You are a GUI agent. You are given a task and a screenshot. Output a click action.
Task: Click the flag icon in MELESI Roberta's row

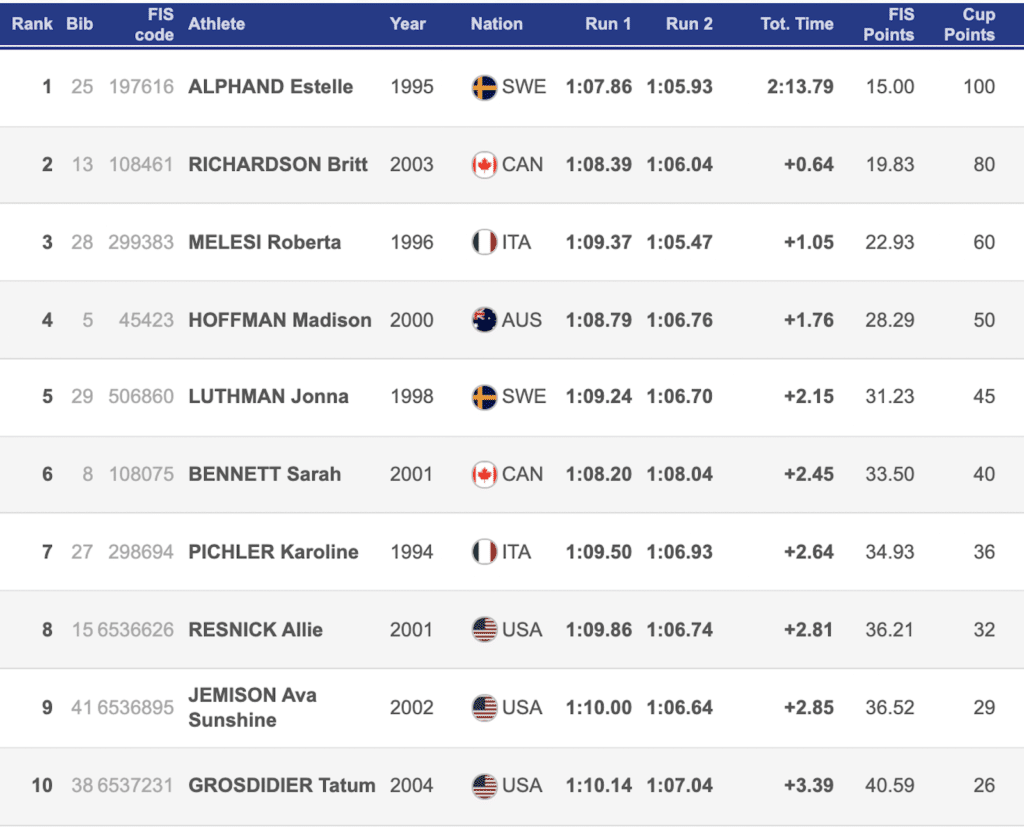484,242
